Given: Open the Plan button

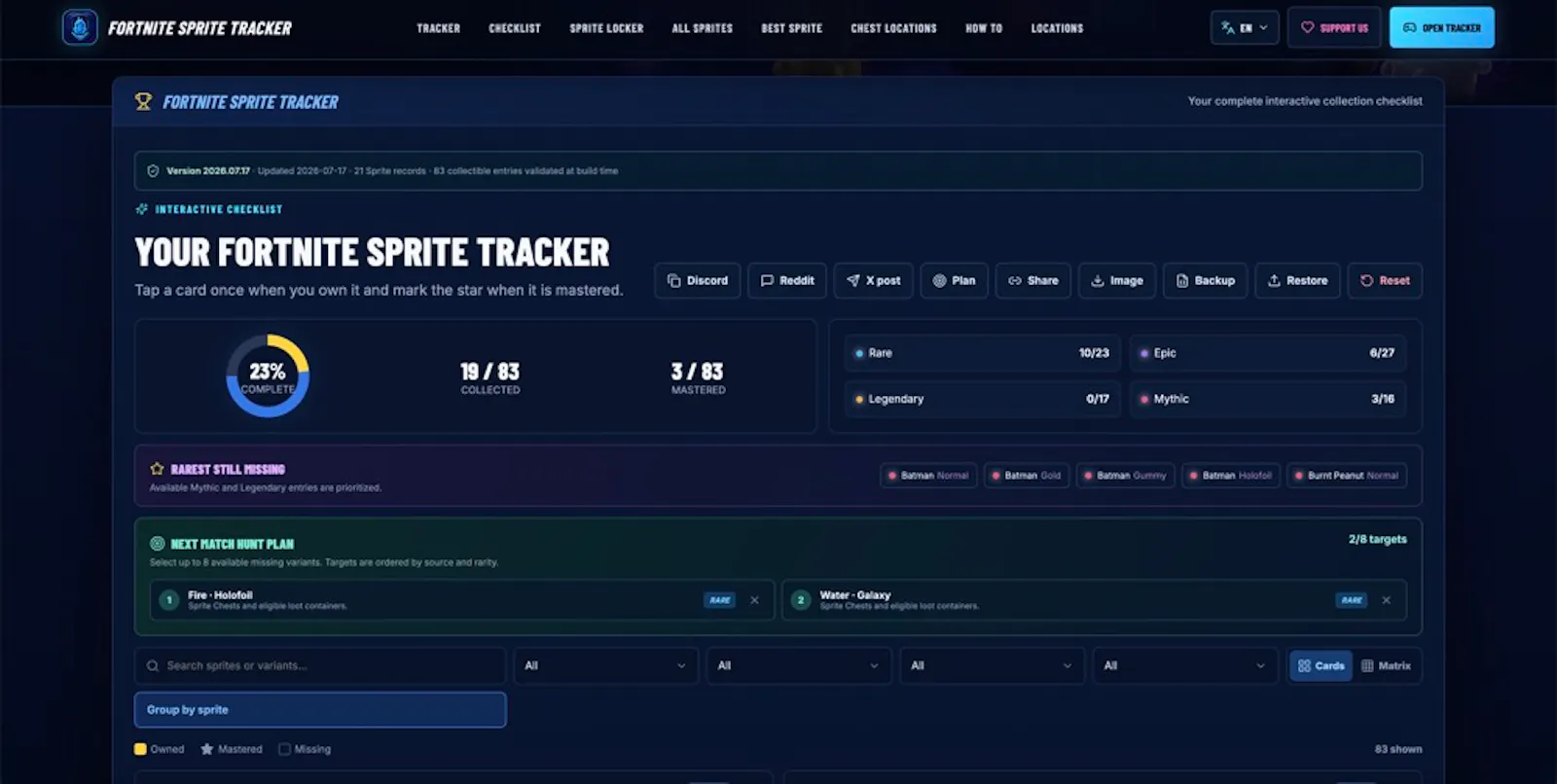Looking at the screenshot, I should pos(954,280).
